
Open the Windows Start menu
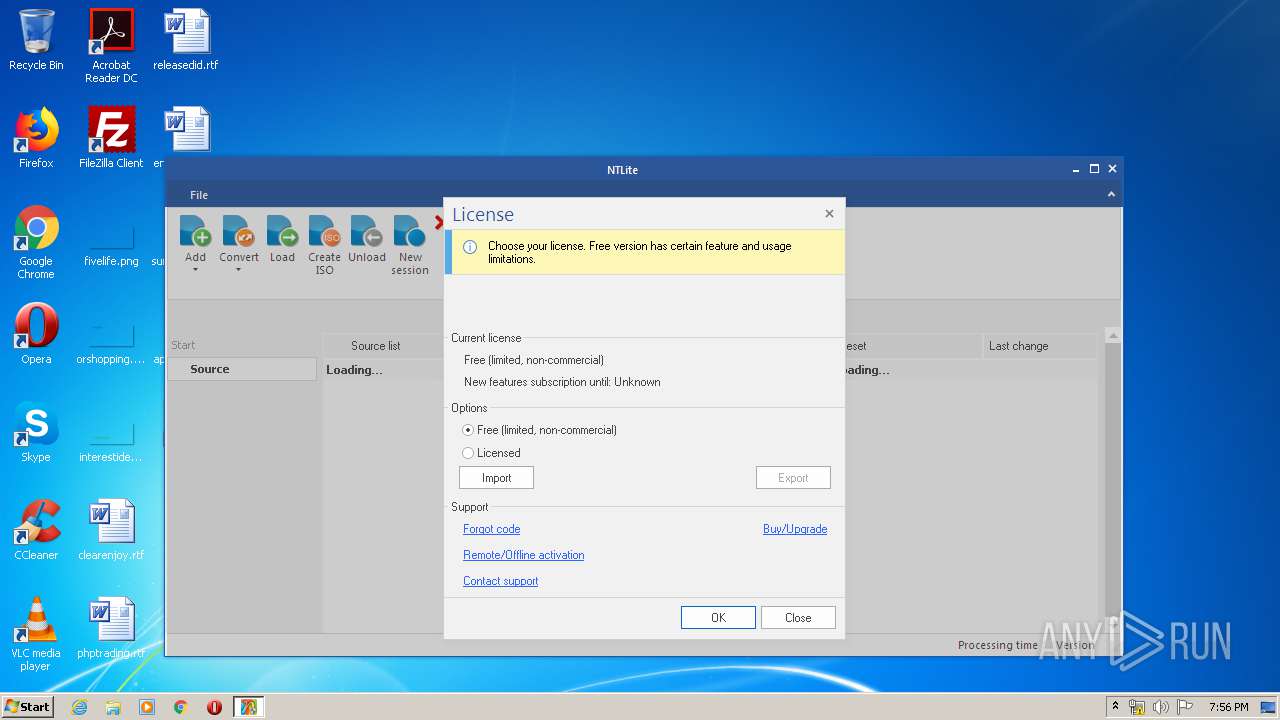click(x=28, y=706)
